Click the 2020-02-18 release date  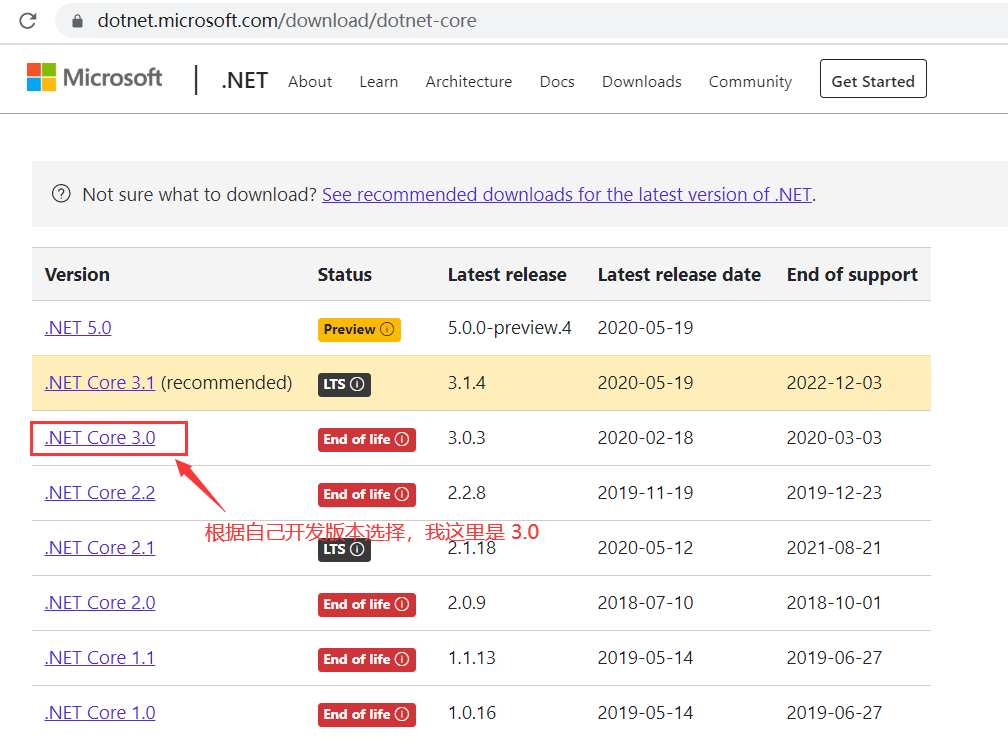tap(645, 438)
